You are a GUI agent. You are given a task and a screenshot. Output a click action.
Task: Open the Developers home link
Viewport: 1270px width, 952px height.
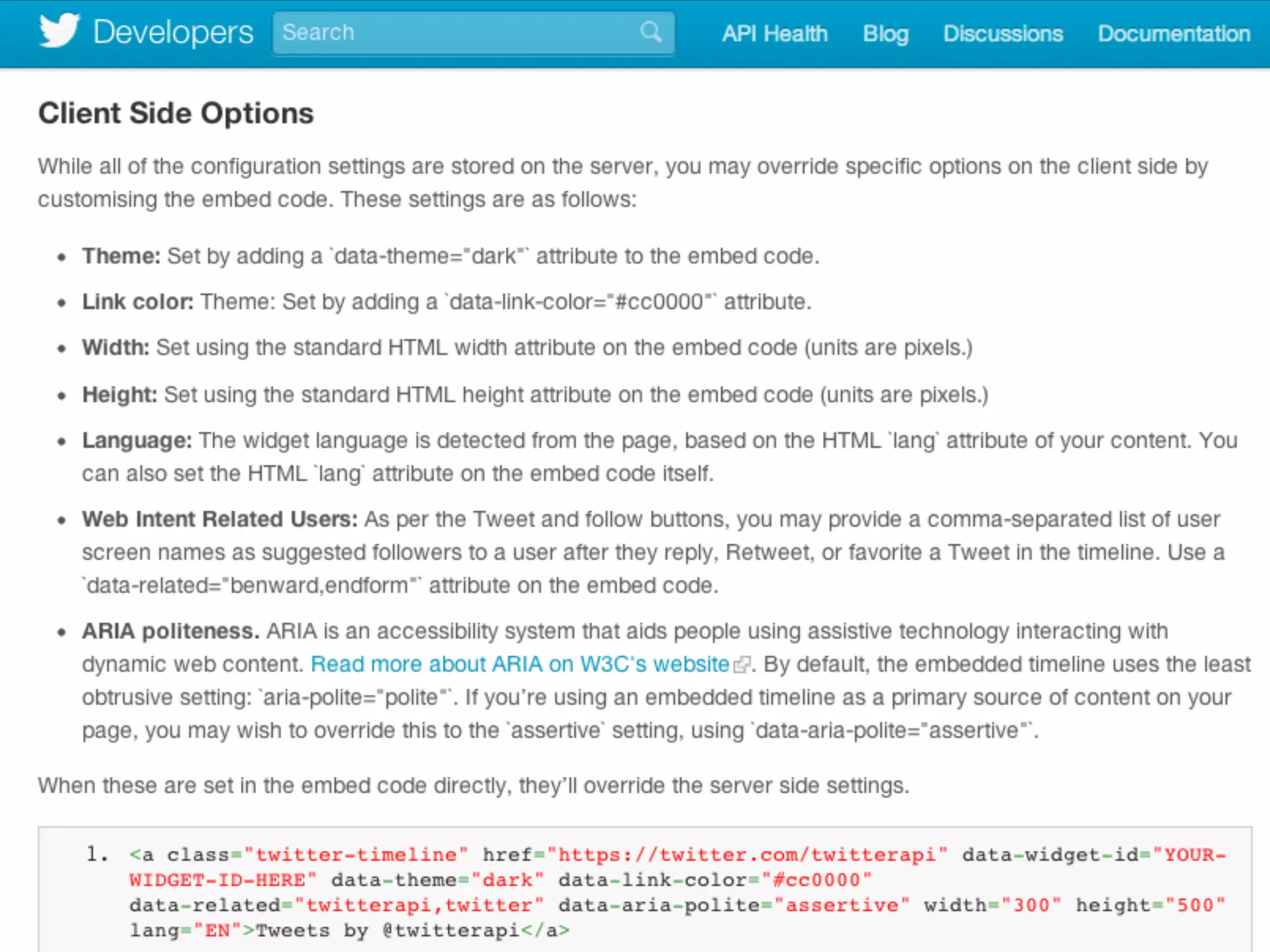point(173,32)
